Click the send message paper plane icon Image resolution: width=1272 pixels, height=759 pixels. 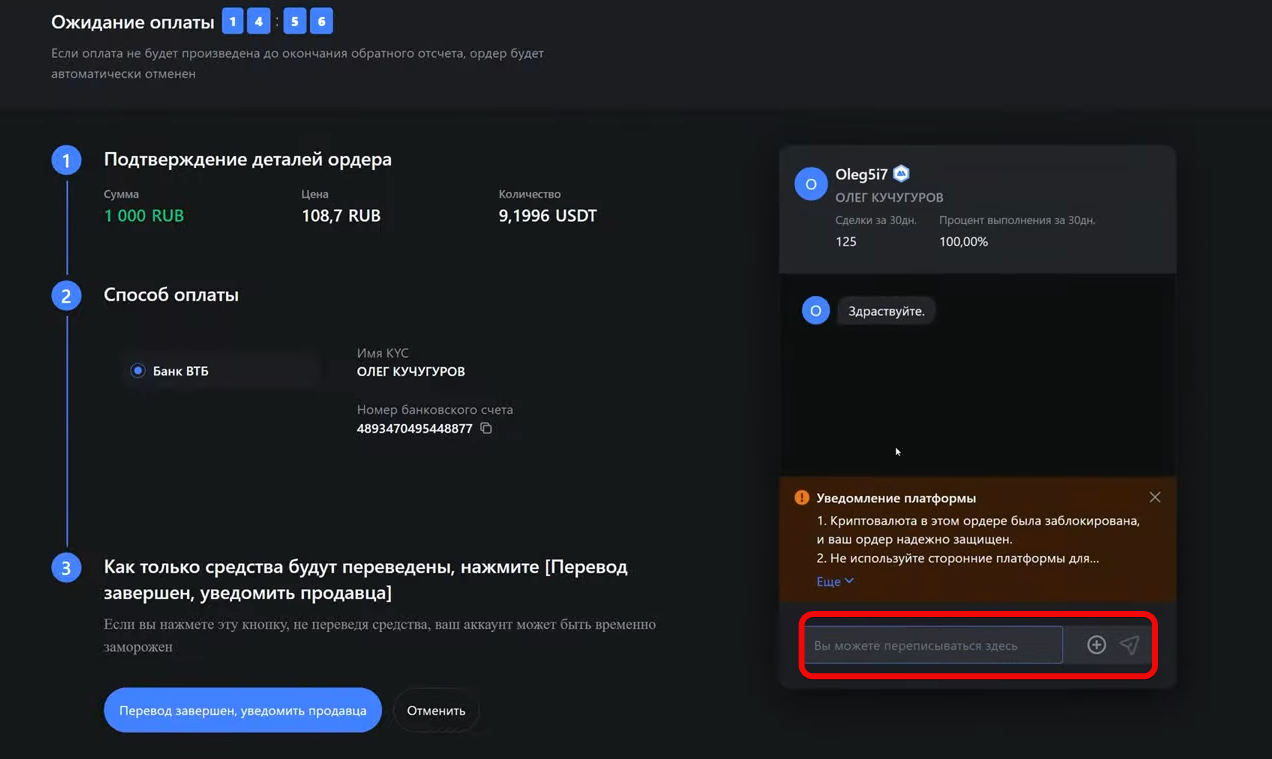coord(1129,645)
